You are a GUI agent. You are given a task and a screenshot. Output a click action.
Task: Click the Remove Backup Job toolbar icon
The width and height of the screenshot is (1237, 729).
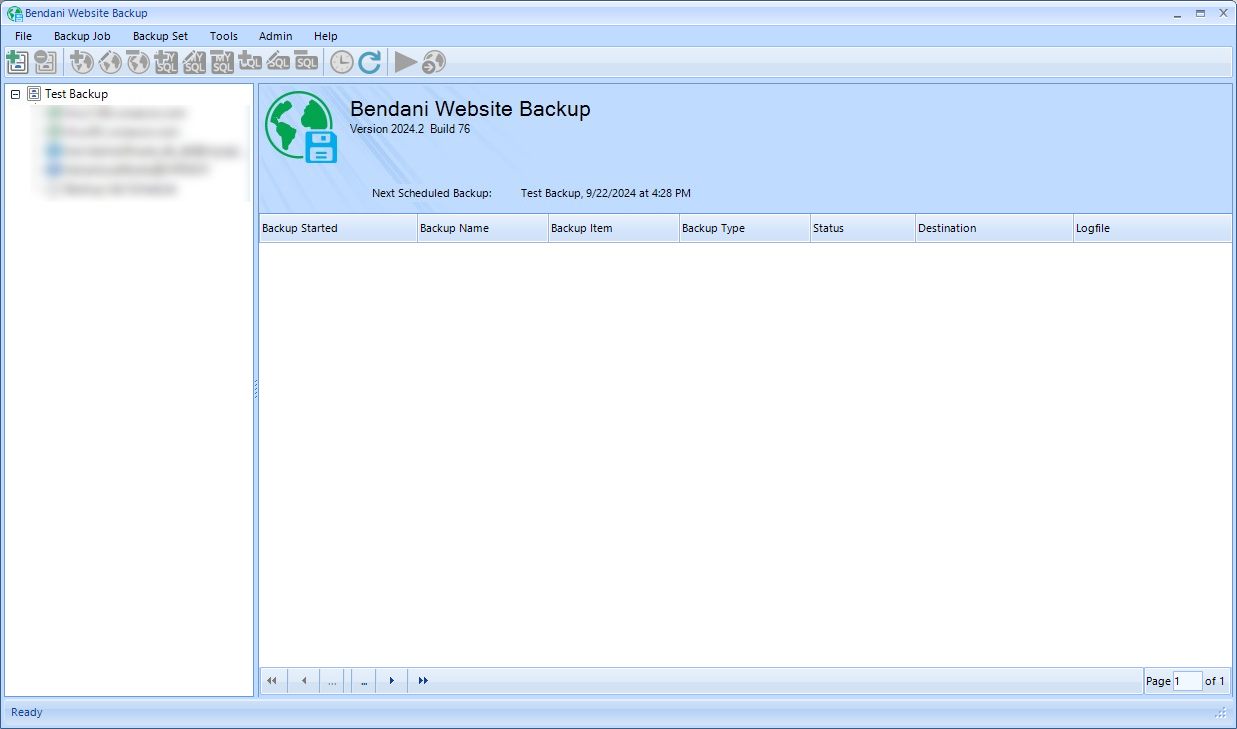[x=45, y=62]
